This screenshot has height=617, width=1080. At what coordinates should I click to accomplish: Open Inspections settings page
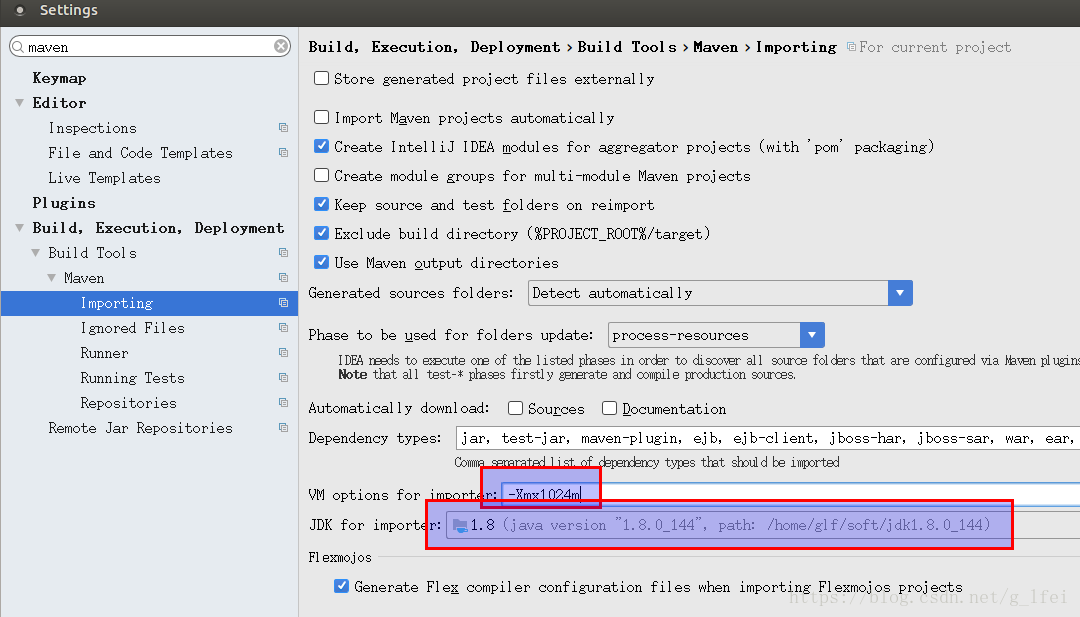pyautogui.click(x=92, y=128)
